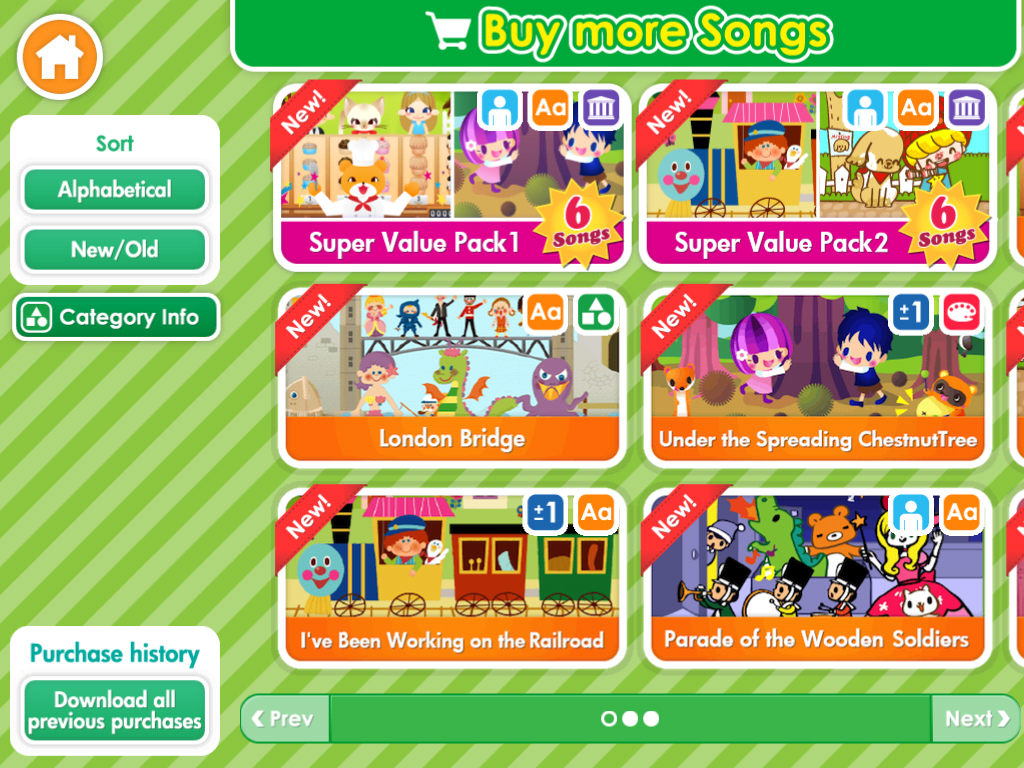Open Parade of the Wooden Soldiers song

[818, 577]
